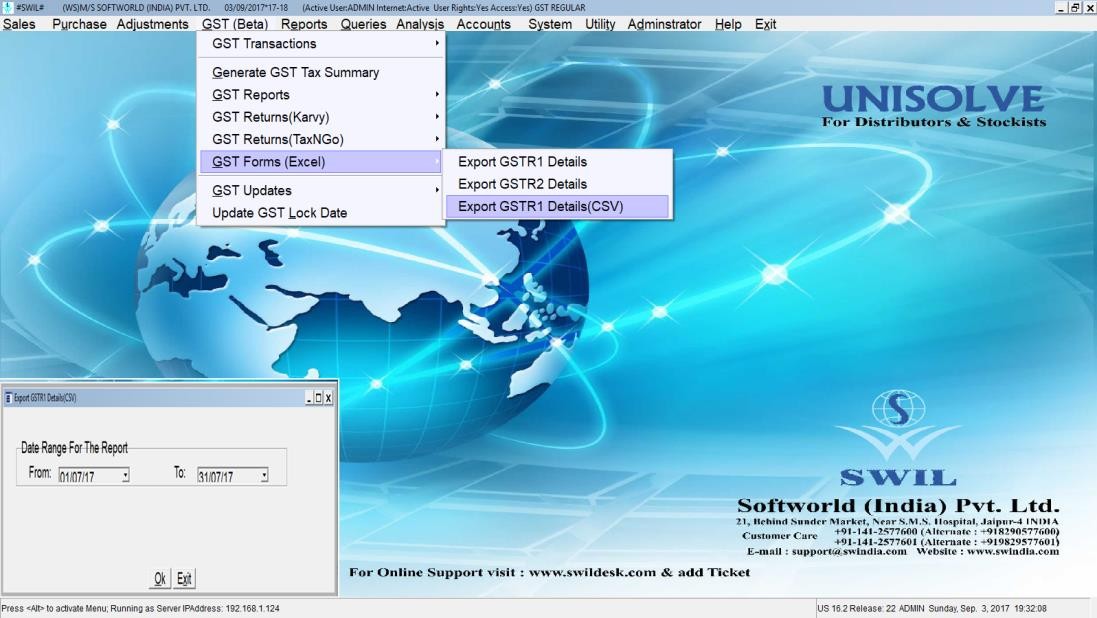Open the Queries menu
The image size is (1097, 618).
(x=363, y=24)
